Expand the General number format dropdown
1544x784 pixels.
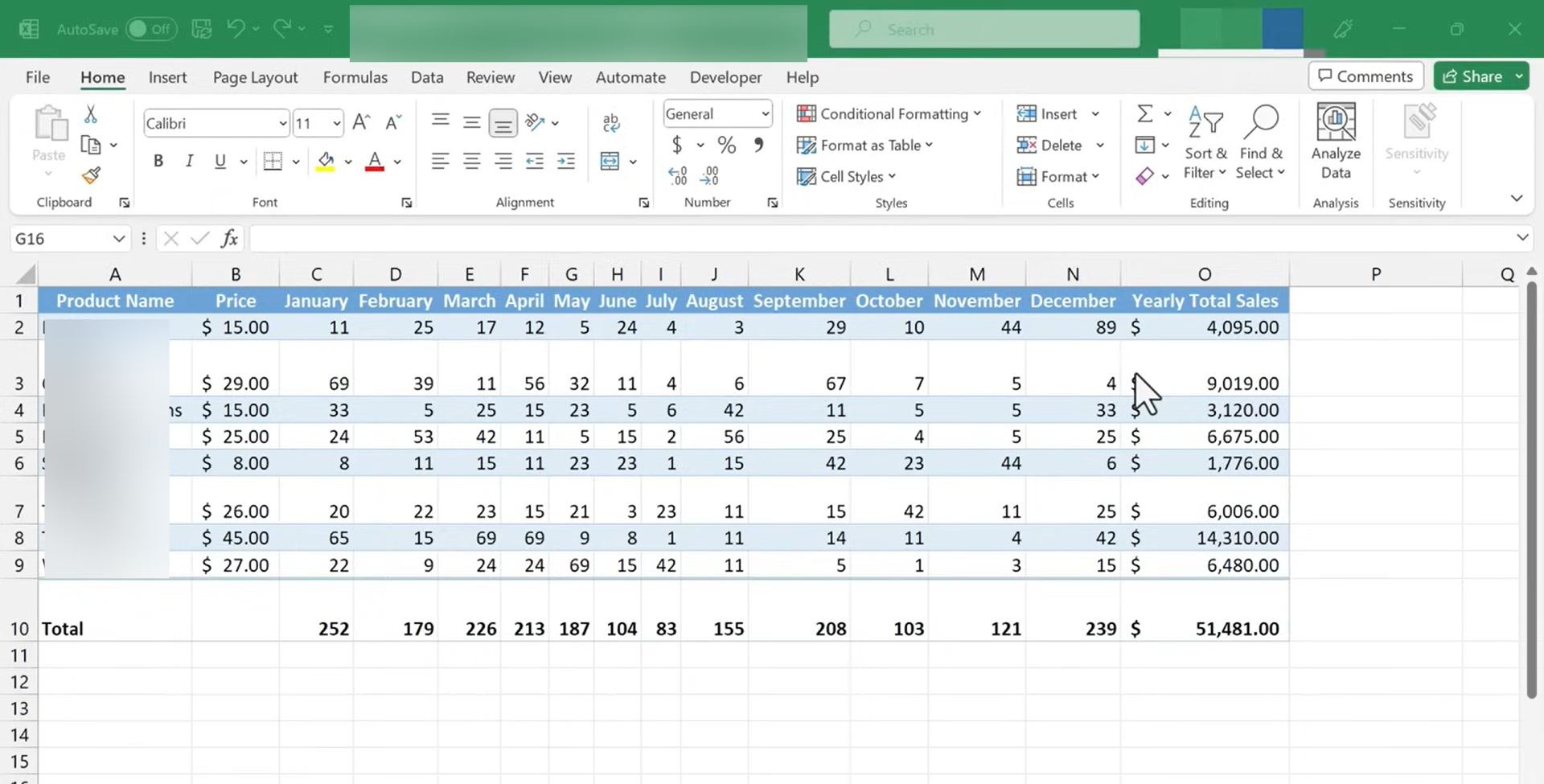[x=765, y=114]
